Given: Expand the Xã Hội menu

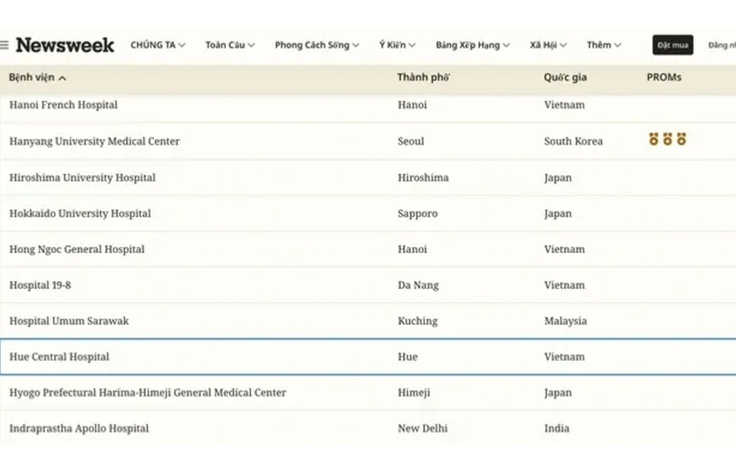Looking at the screenshot, I should coord(548,45).
